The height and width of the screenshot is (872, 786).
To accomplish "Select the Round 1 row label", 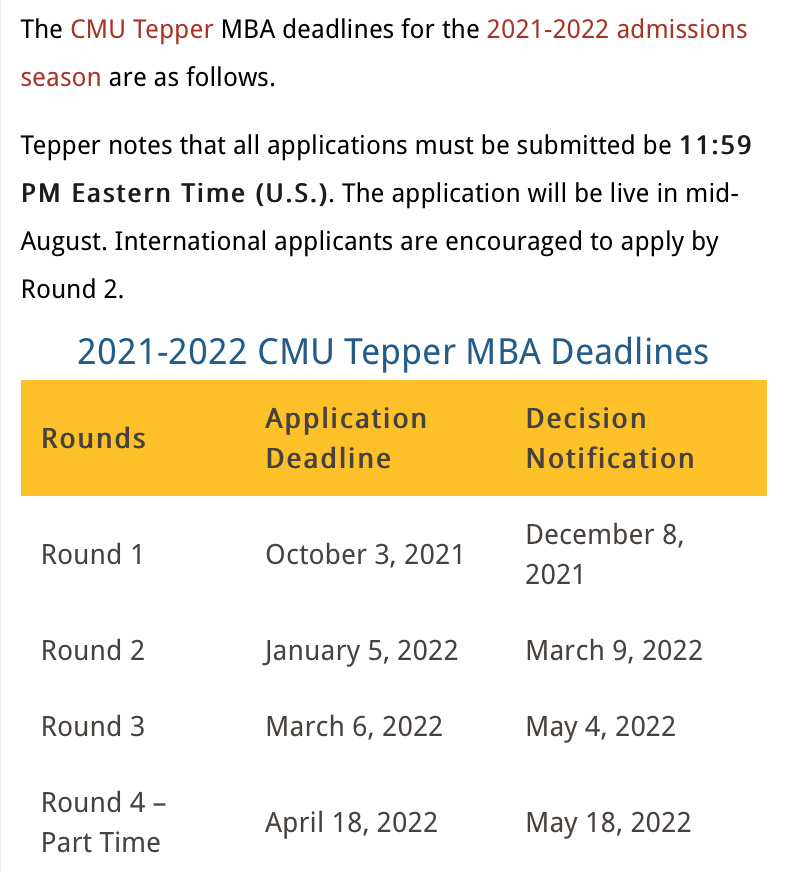I will click(92, 554).
